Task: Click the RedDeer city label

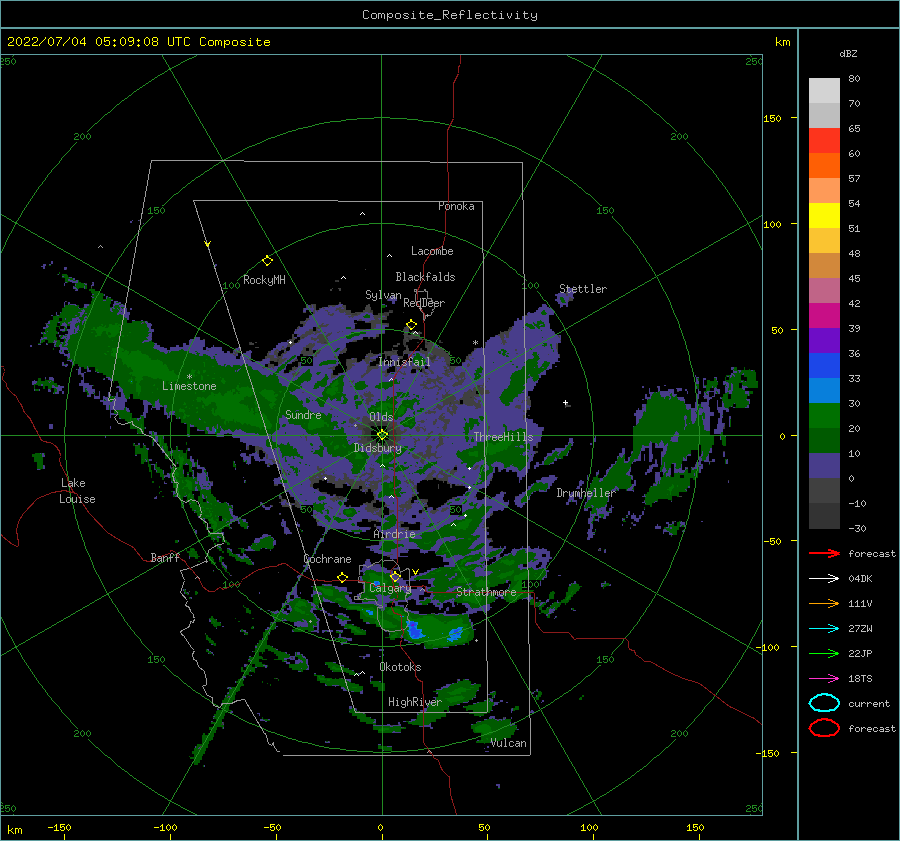Action: pyautogui.click(x=424, y=303)
